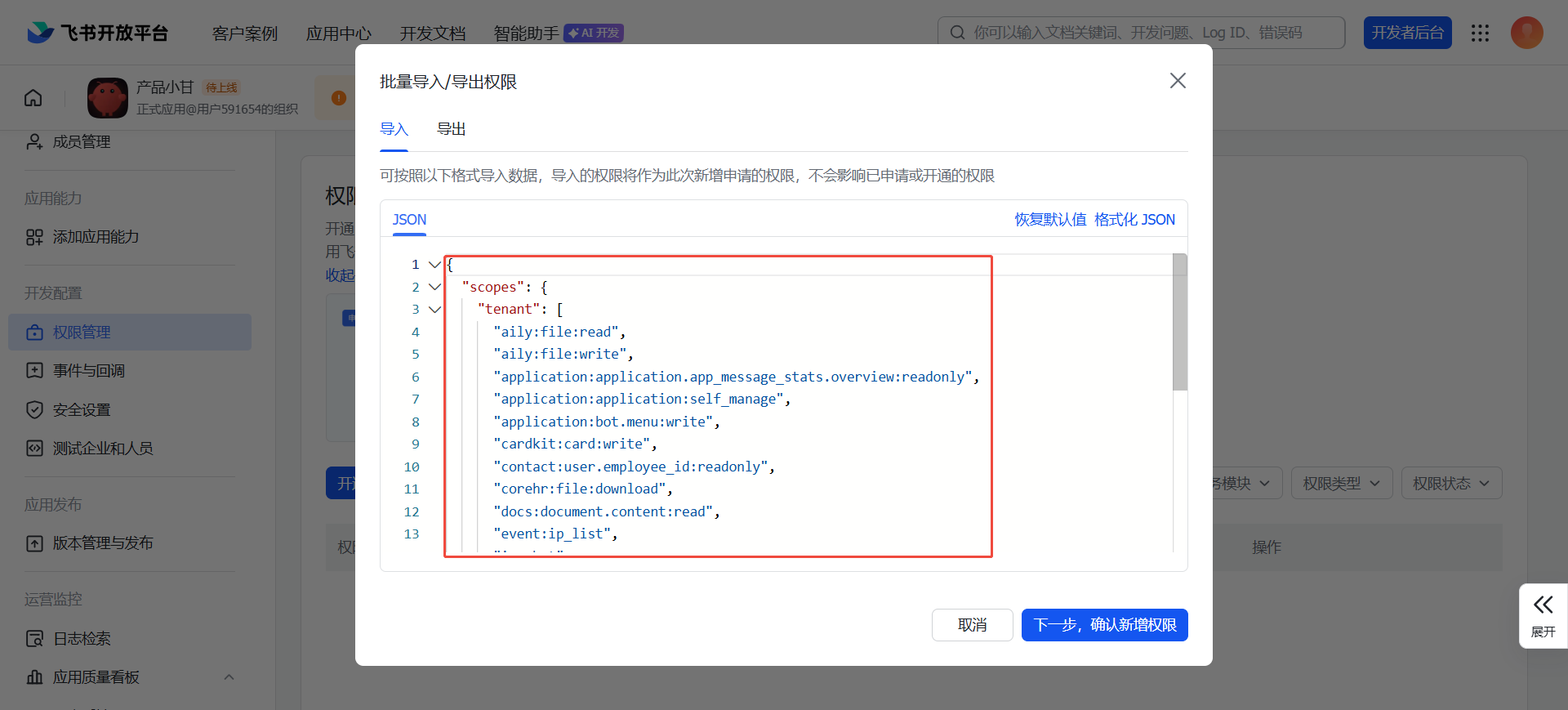This screenshot has height=710, width=1568.
Task: Open 智能助手 in the top navigation
Action: tap(527, 33)
